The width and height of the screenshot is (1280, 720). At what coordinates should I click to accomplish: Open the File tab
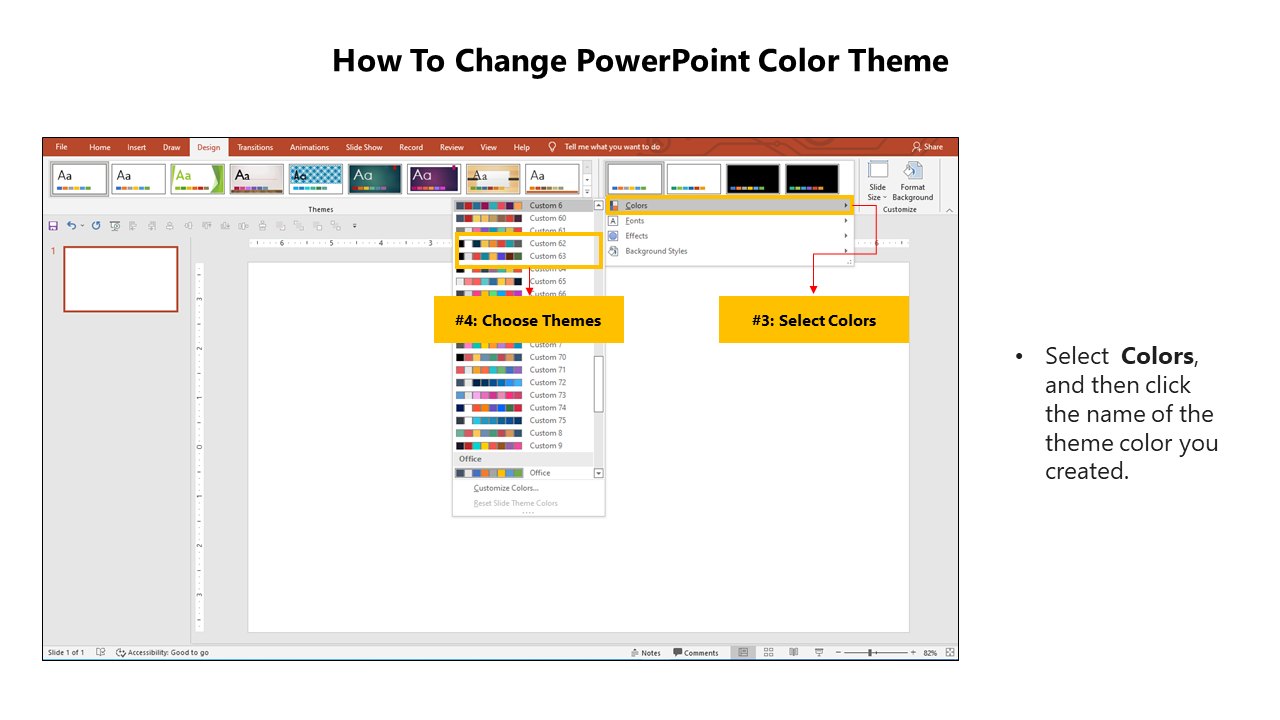62,147
